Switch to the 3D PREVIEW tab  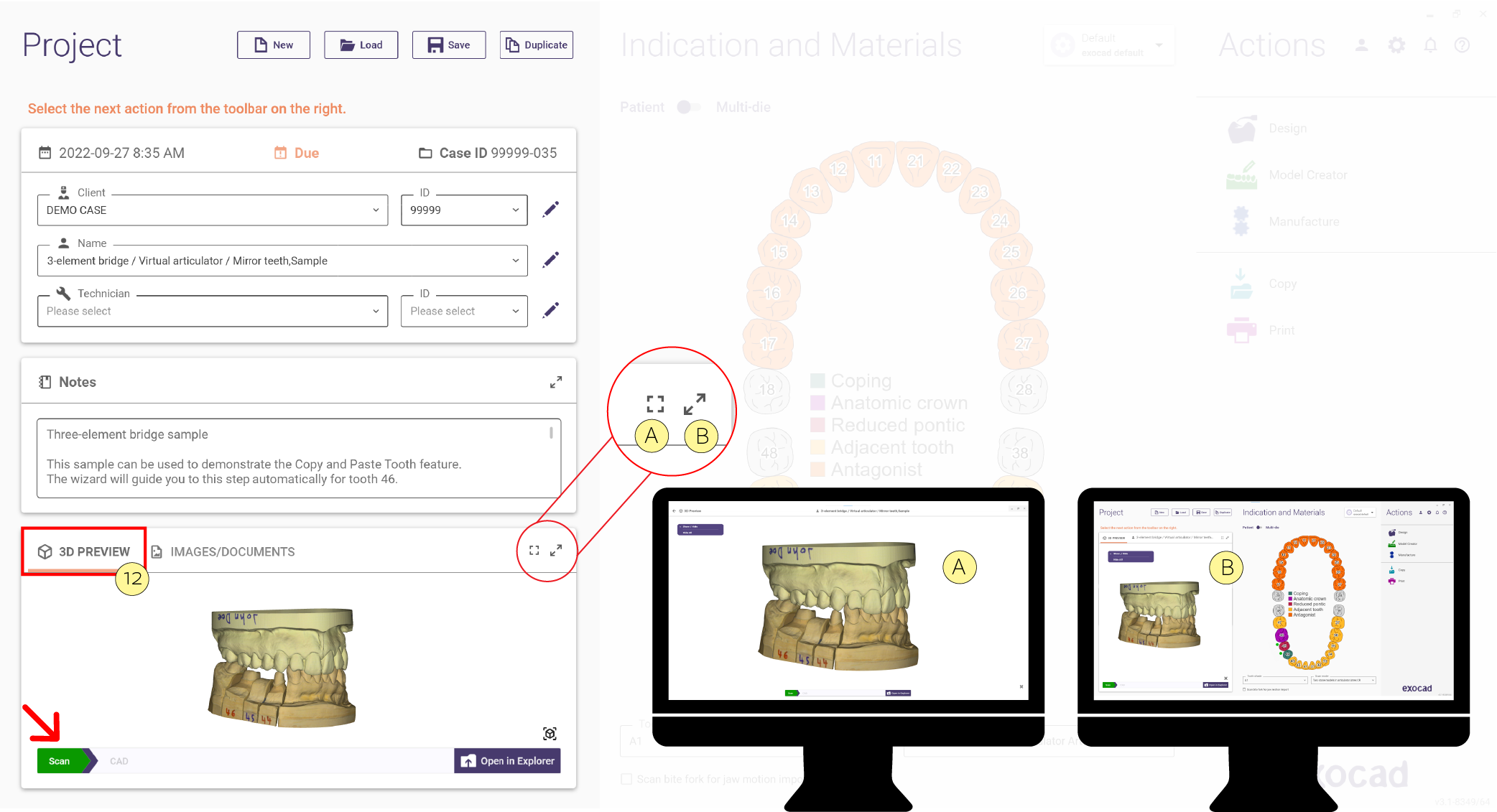coord(84,551)
